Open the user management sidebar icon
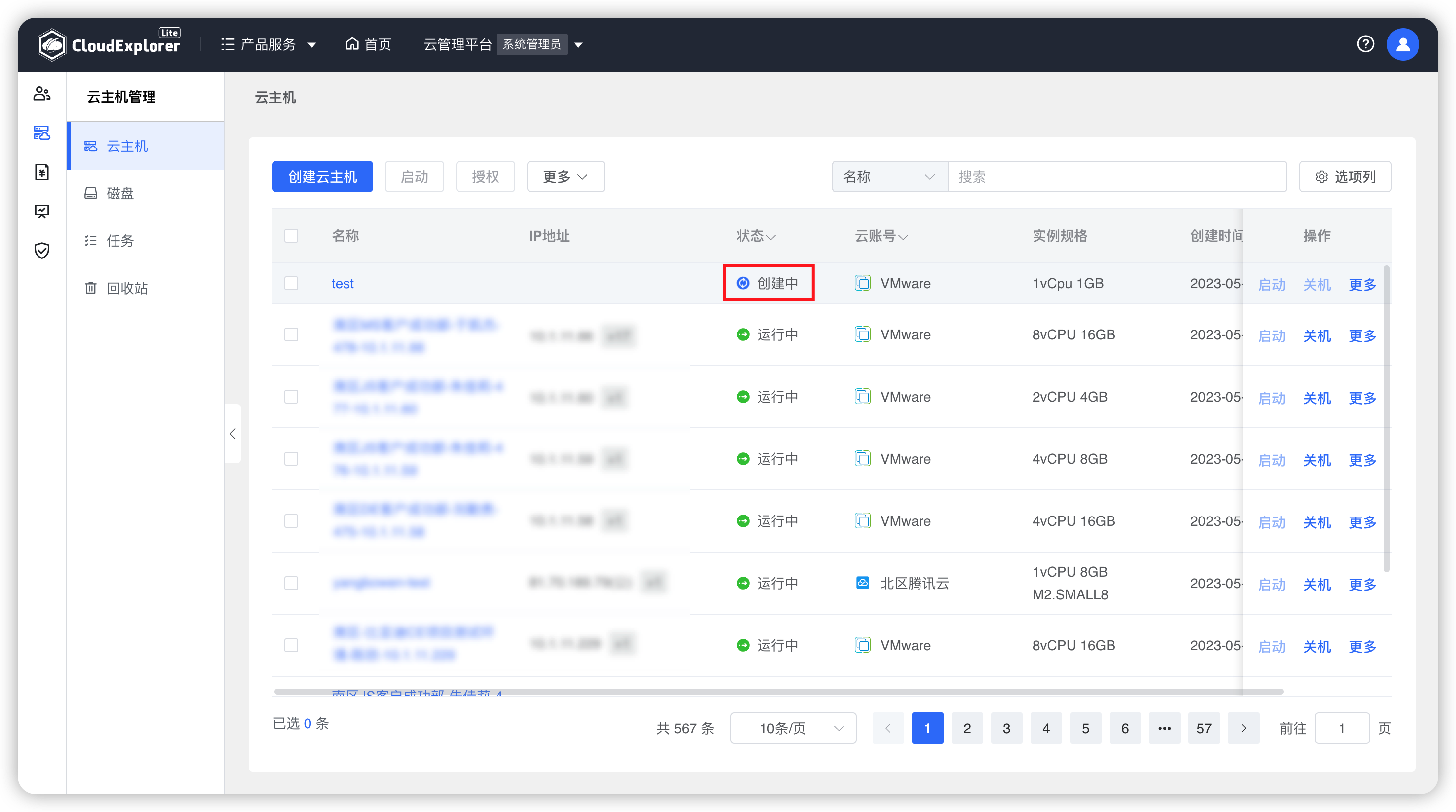This screenshot has width=1456, height=812. 42,93
